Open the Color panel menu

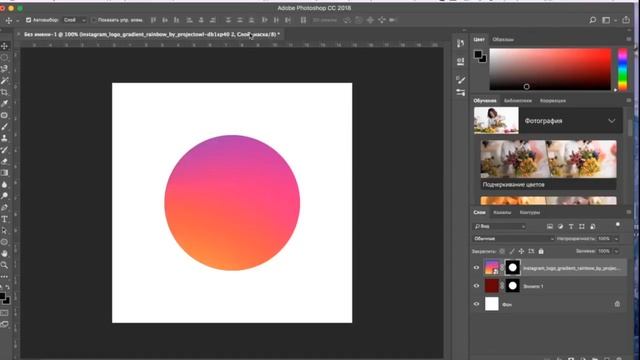(629, 39)
